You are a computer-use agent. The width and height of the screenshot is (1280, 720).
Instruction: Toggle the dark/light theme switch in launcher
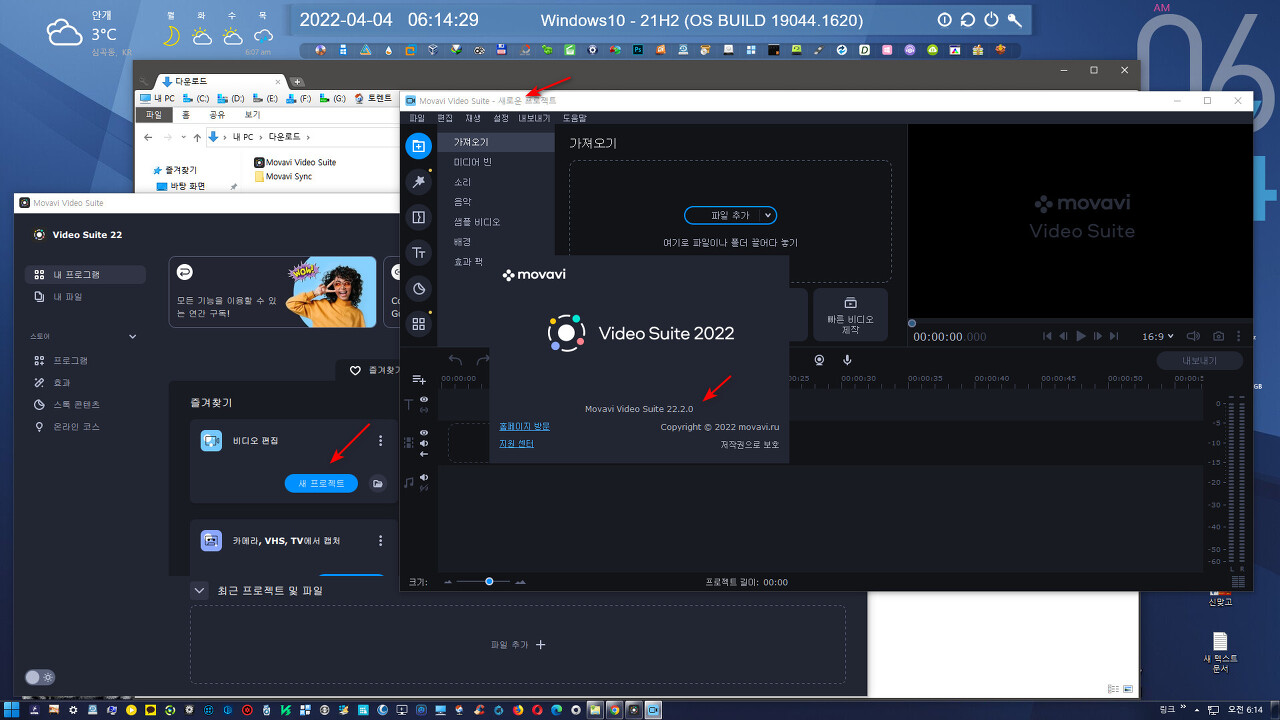[40, 677]
